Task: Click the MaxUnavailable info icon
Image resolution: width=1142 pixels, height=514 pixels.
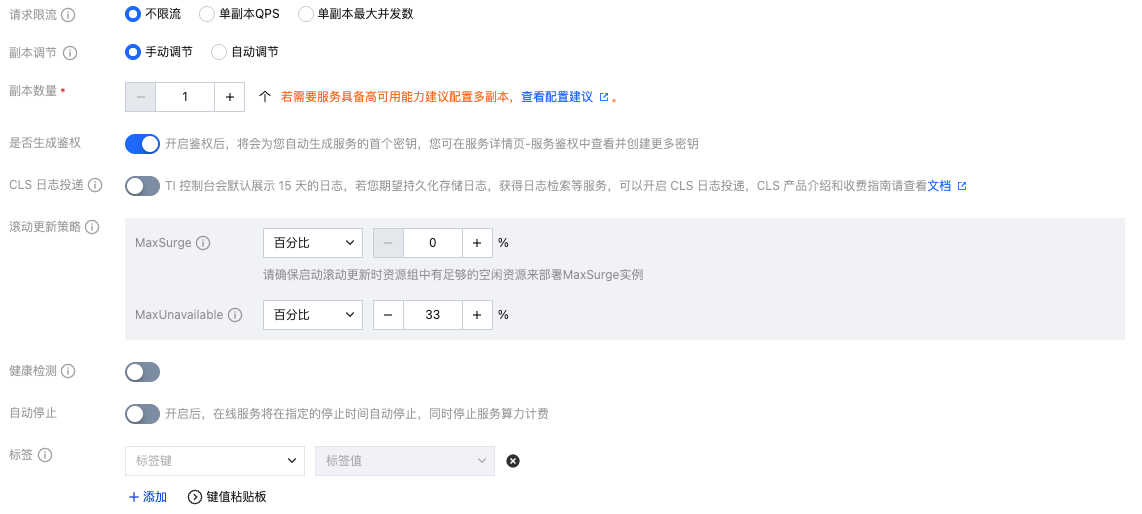Action: (235, 315)
